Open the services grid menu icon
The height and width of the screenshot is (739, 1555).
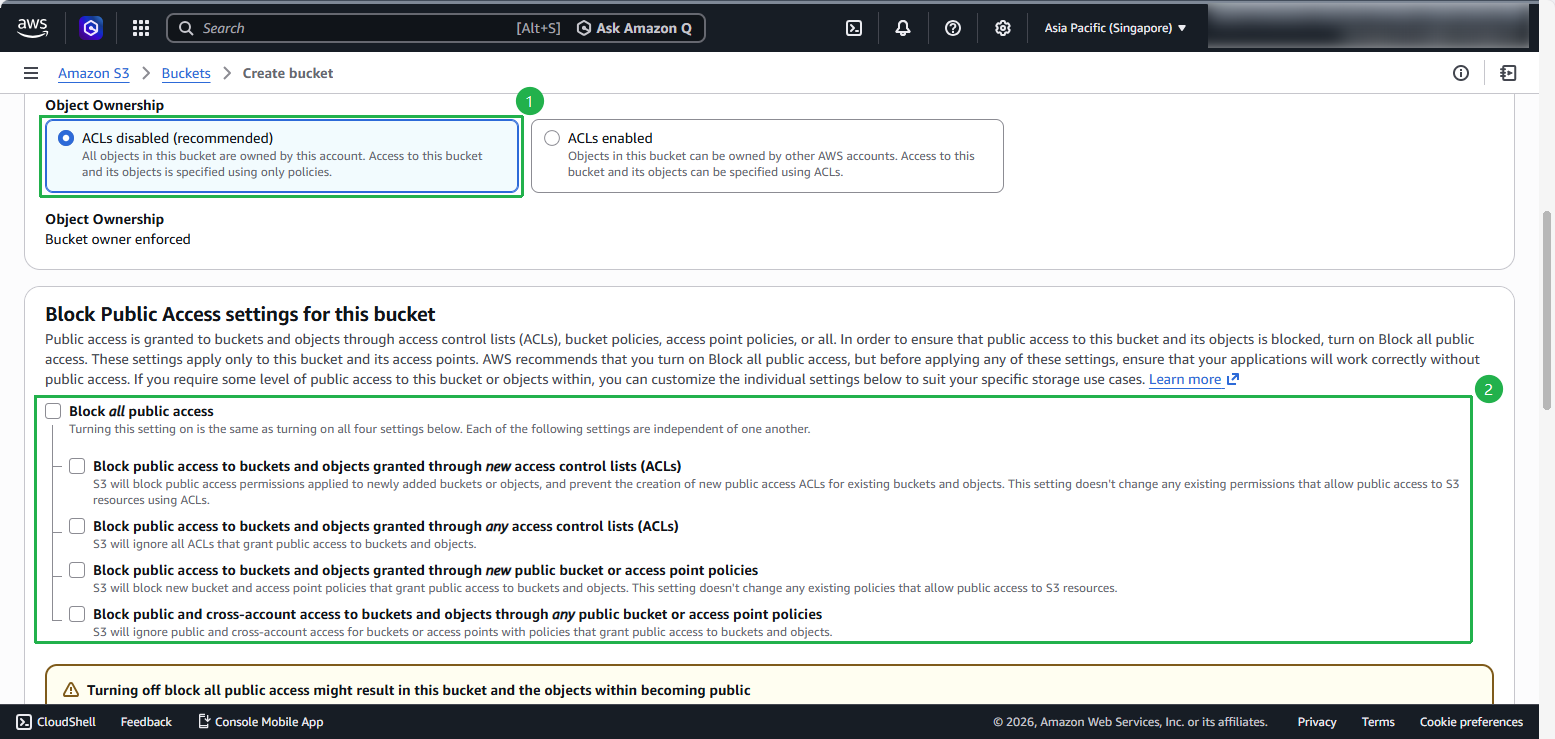tap(141, 28)
